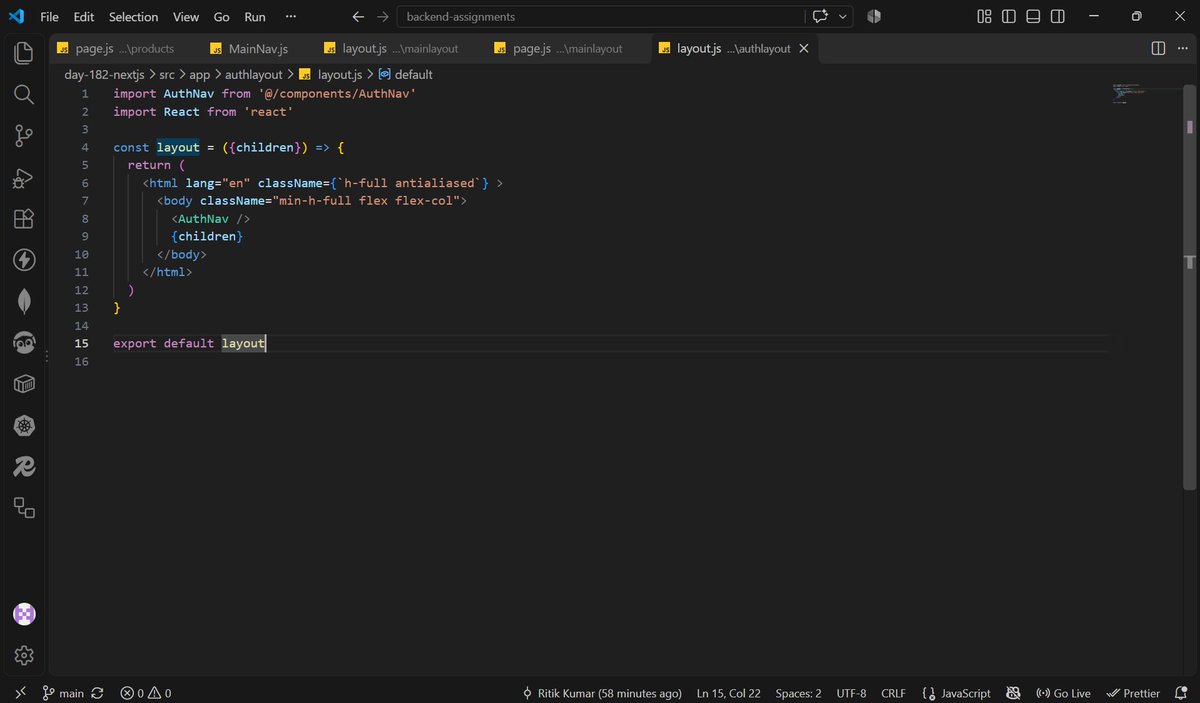Open the Extensions view
The image size is (1200, 703).
pos(24,219)
